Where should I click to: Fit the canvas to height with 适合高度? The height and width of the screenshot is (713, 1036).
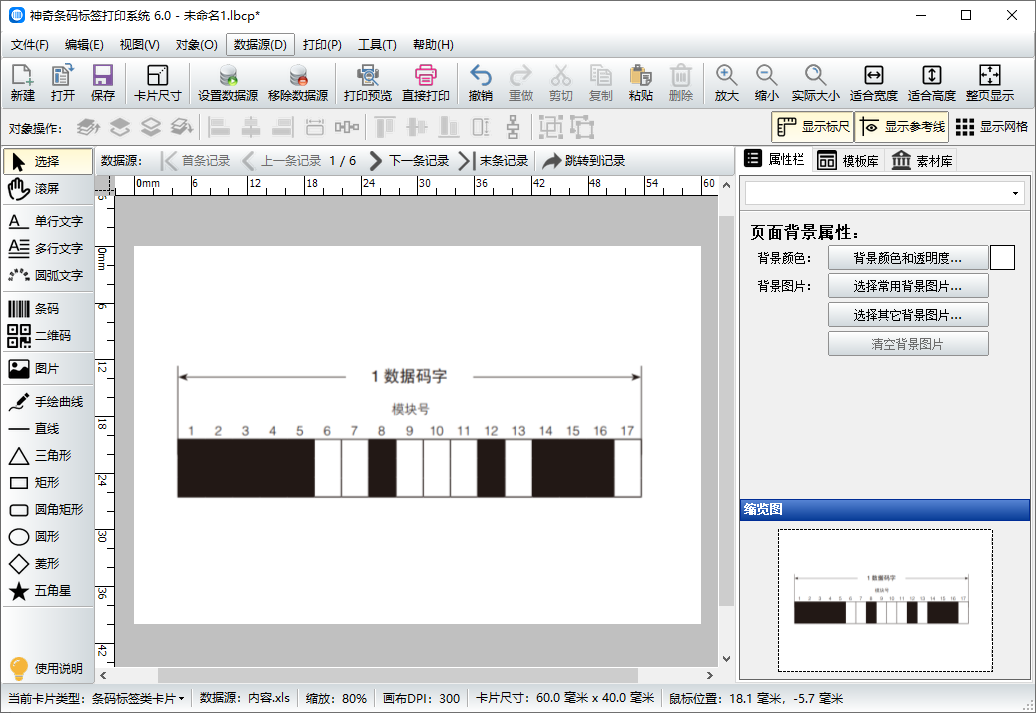point(932,83)
